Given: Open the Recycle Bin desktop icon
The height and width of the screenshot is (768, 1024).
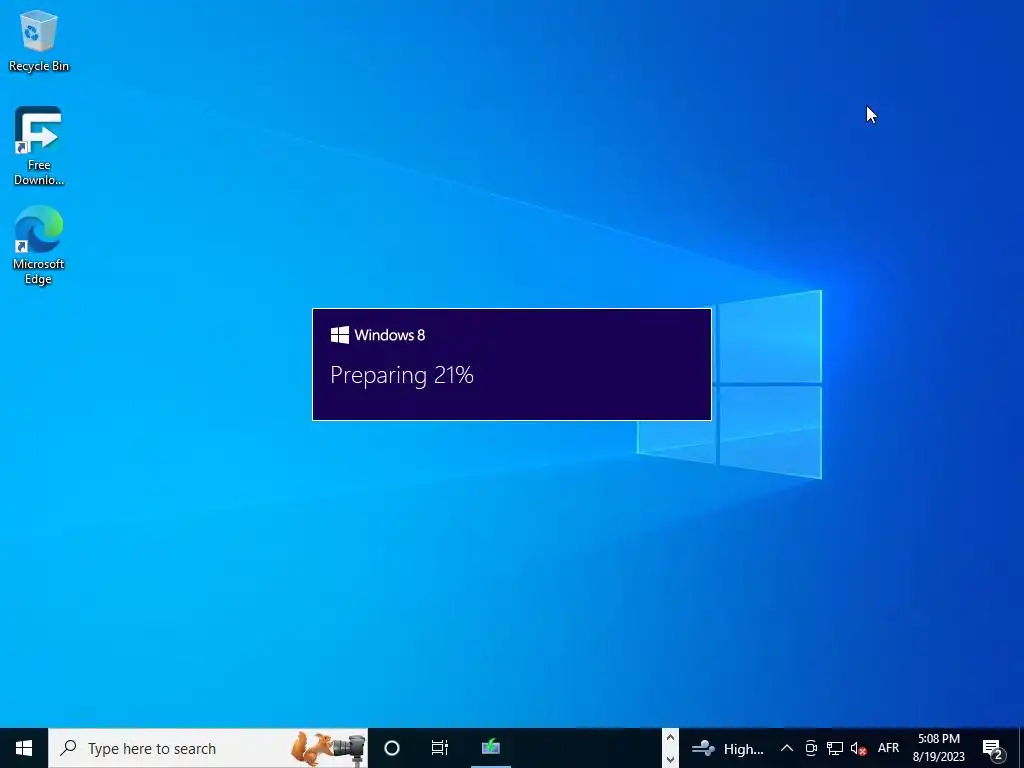Looking at the screenshot, I should [39, 41].
